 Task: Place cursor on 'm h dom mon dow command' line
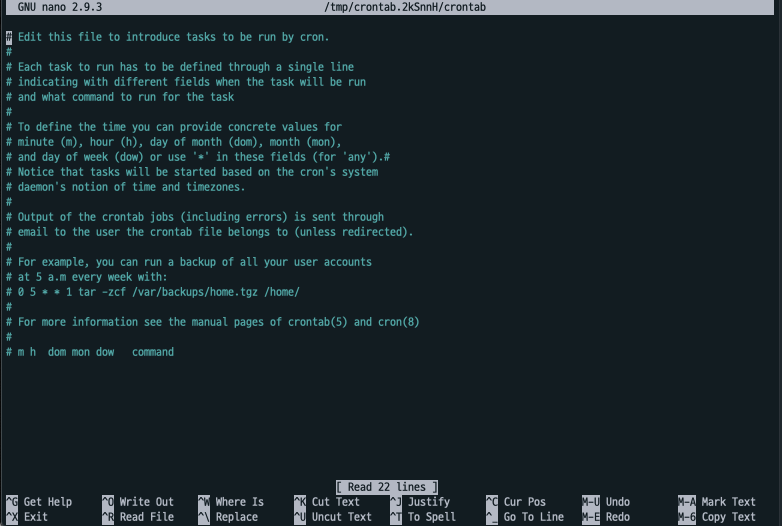click(x=90, y=351)
